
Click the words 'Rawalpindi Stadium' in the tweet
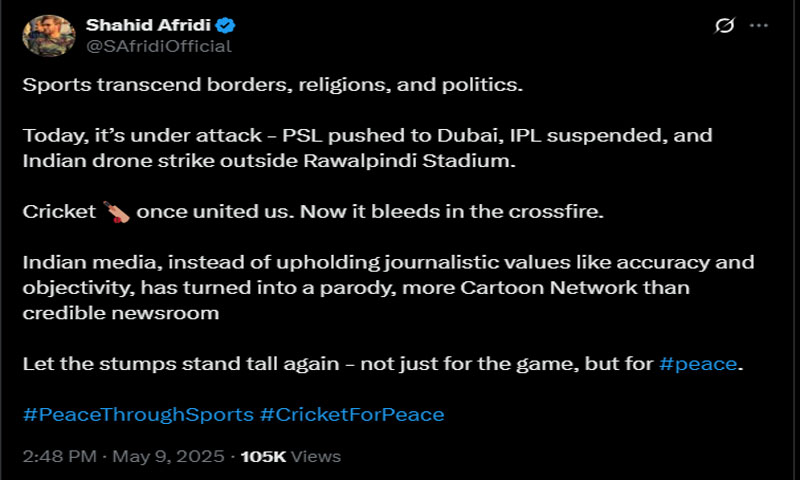[x=409, y=161]
